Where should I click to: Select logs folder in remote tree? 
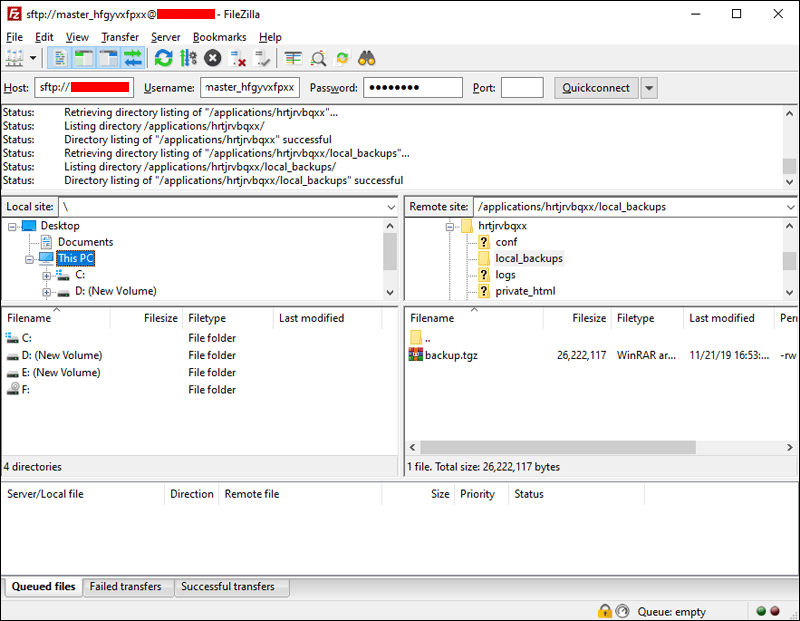pyautogui.click(x=505, y=275)
